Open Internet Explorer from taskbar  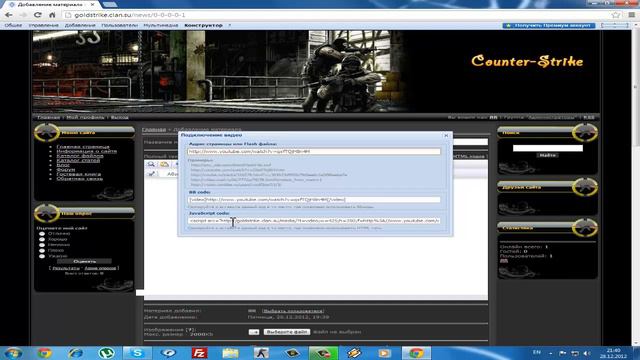(x=76, y=353)
